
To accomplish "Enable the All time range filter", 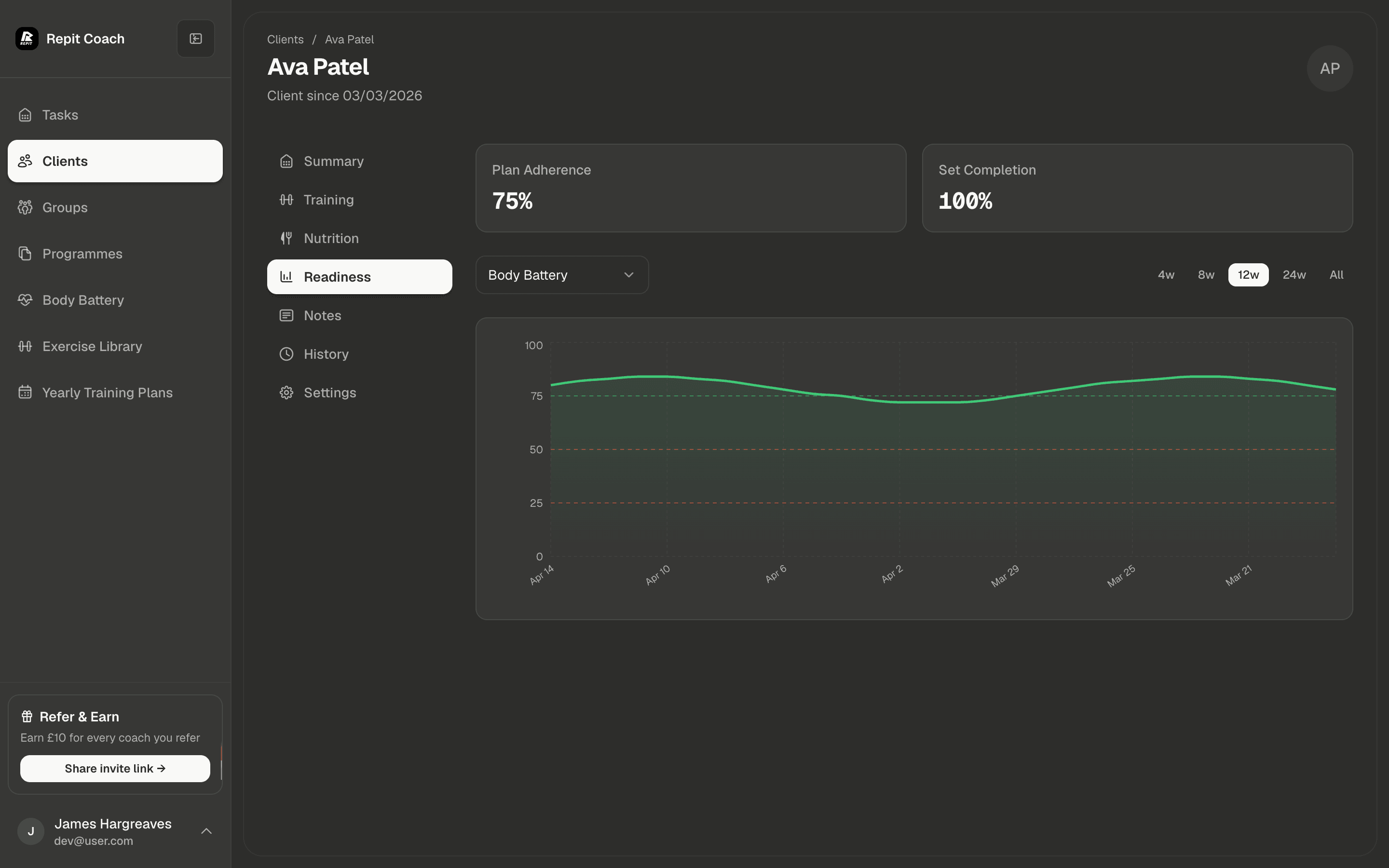I will point(1336,274).
